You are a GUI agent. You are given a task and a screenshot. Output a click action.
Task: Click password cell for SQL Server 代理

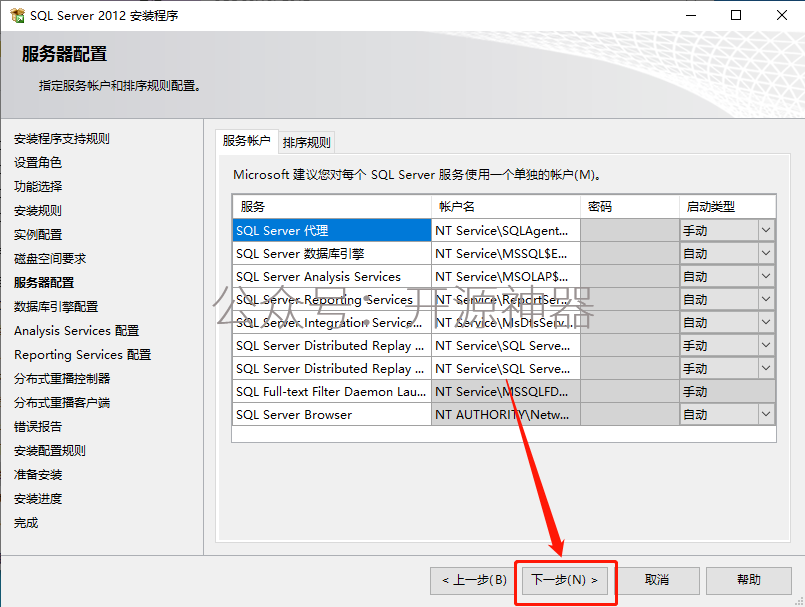tap(630, 231)
